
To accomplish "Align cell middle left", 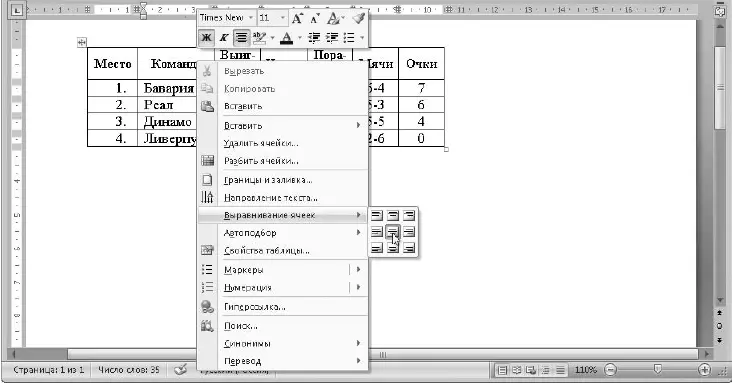I will coord(377,232).
